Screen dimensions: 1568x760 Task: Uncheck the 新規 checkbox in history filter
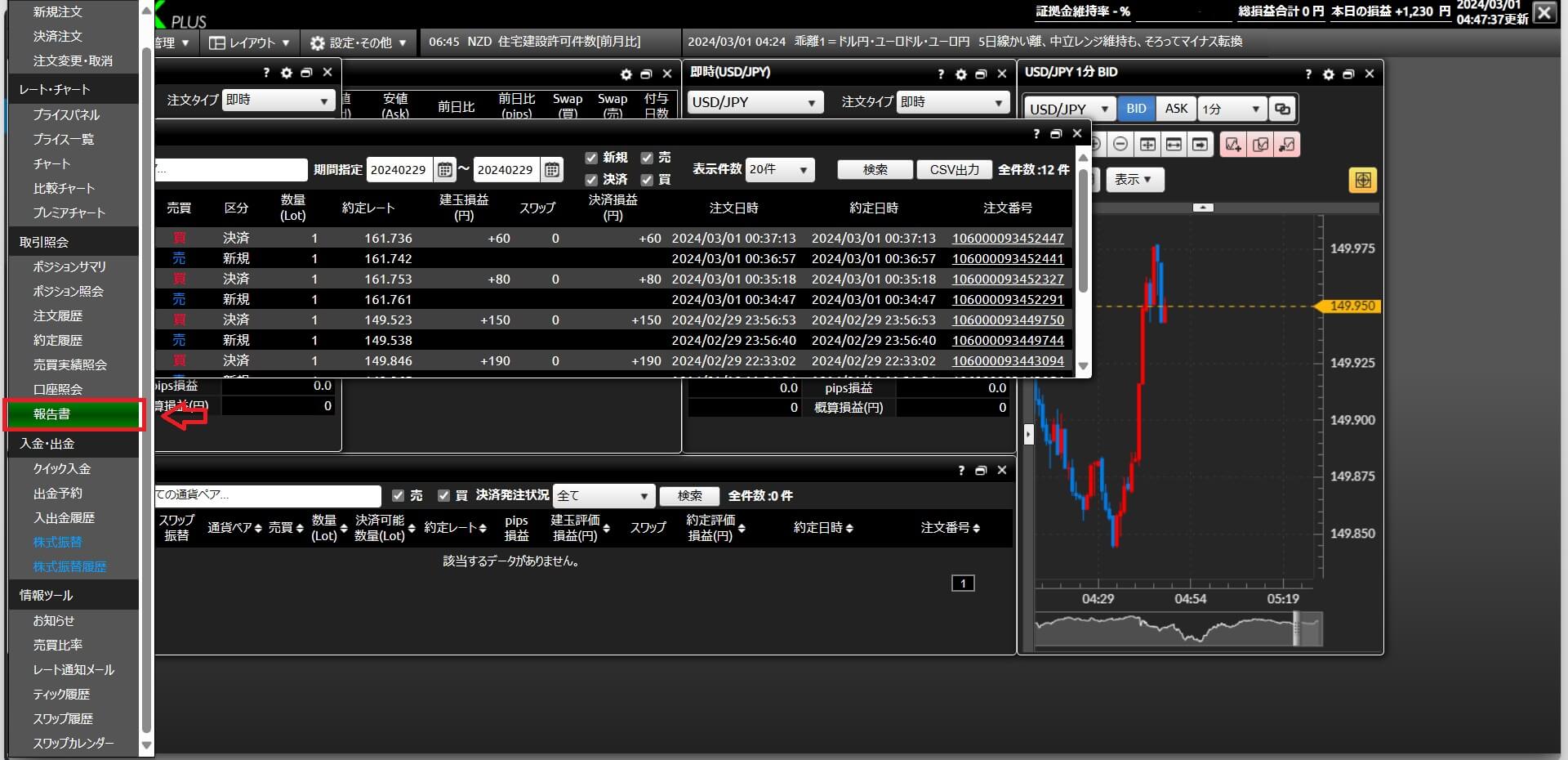[x=591, y=158]
